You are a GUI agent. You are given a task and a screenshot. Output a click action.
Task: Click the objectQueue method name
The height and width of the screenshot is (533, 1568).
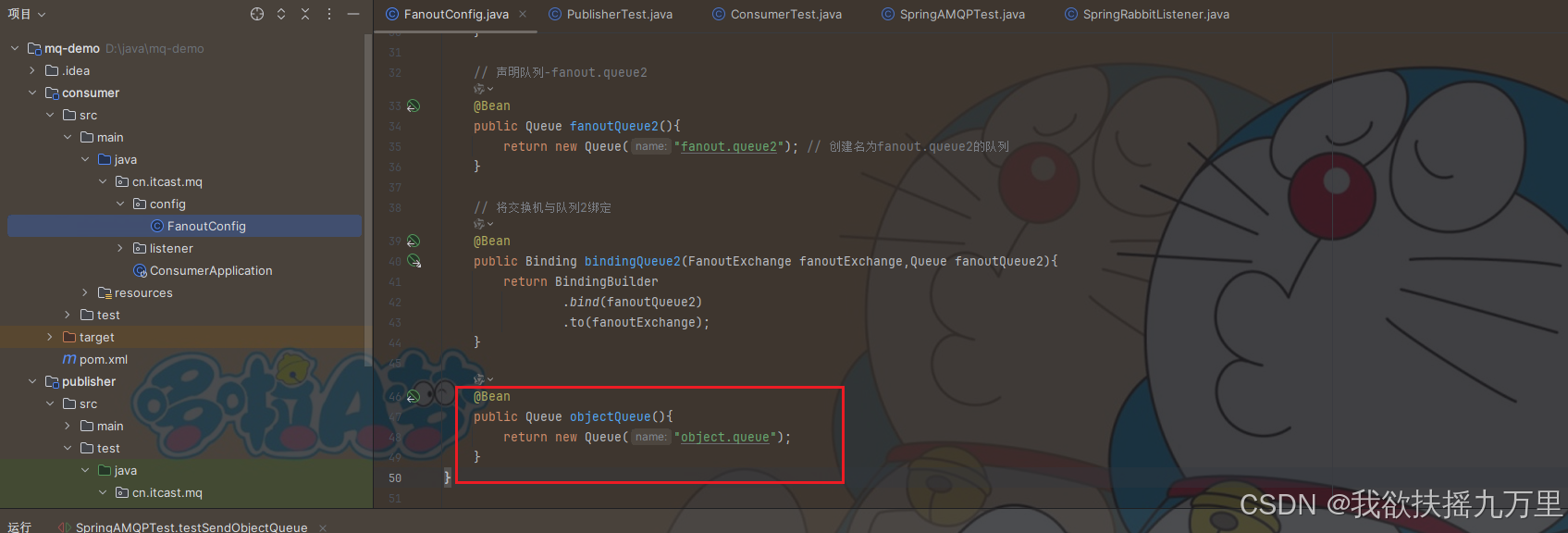(x=611, y=416)
